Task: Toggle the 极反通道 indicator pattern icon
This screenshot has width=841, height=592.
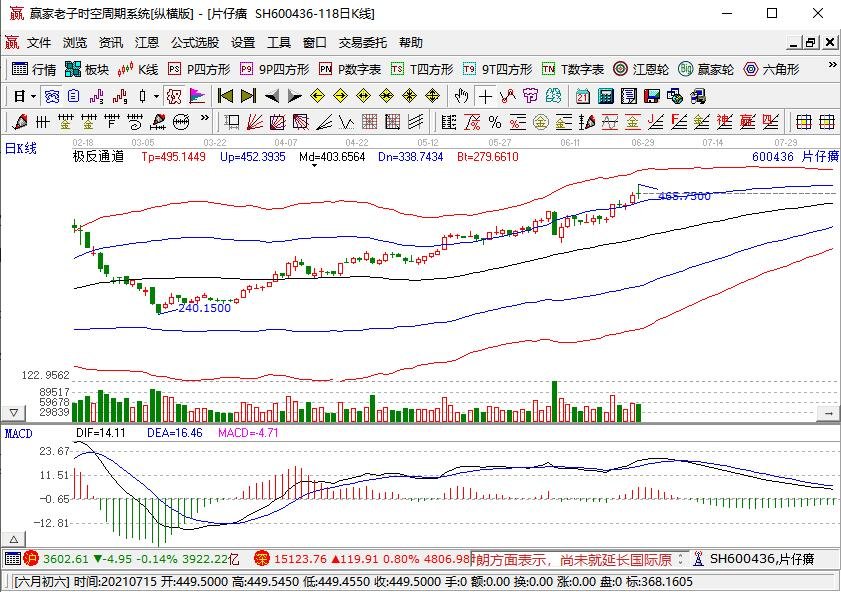Action: (174, 97)
